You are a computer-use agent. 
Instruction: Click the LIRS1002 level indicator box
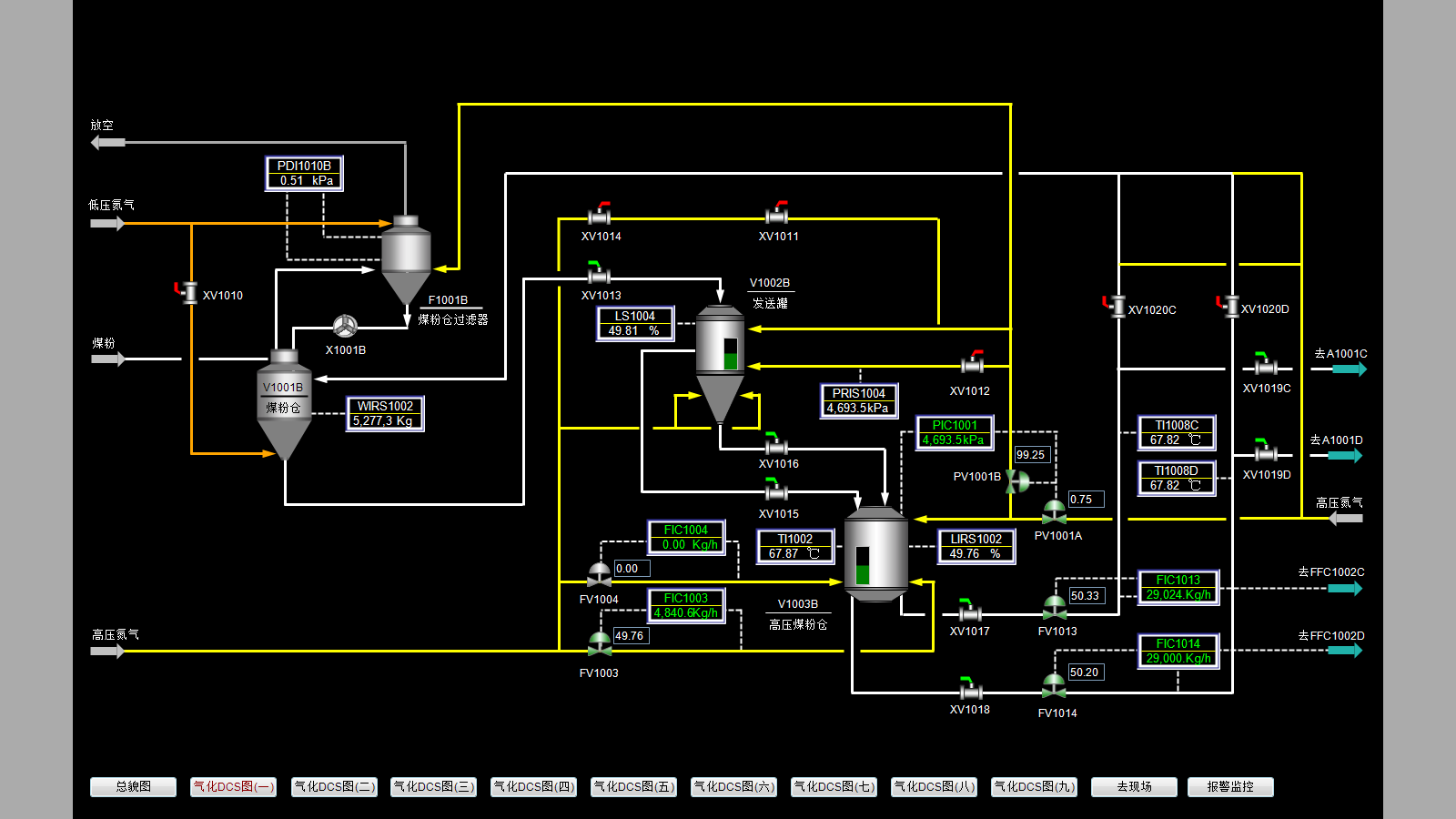pos(976,546)
